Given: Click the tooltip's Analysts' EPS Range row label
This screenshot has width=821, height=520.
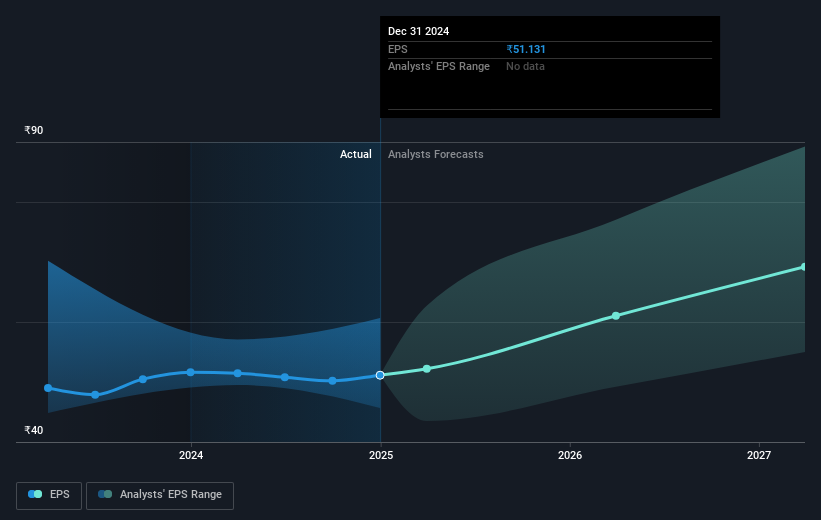Looking at the screenshot, I should coord(439,67).
